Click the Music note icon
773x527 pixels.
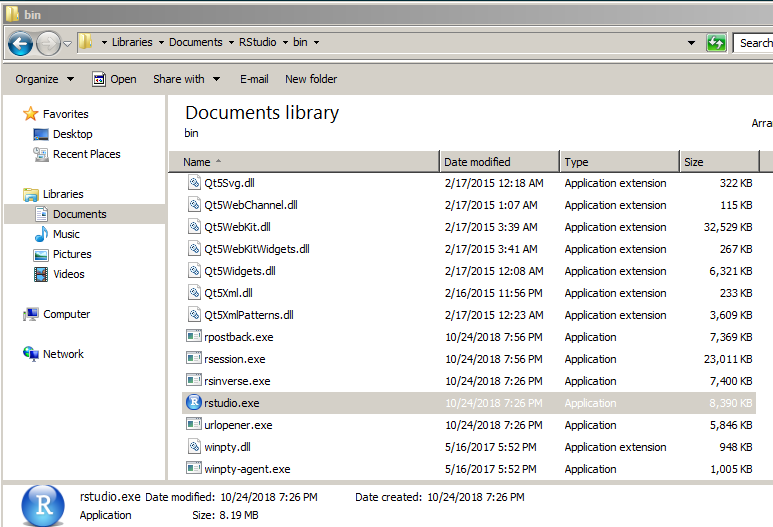click(x=41, y=234)
